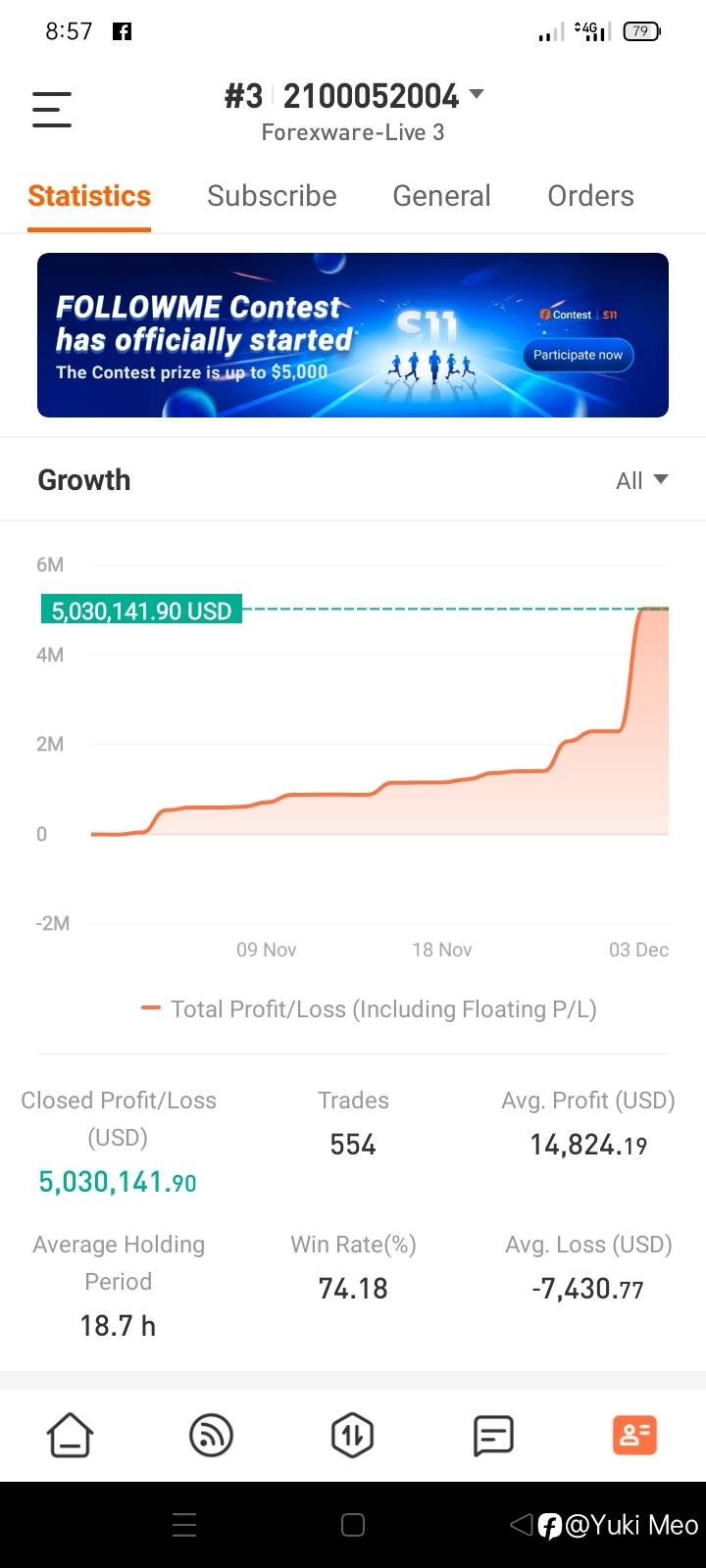Expand account selector #3 2100052004 dropdown

coord(477,95)
